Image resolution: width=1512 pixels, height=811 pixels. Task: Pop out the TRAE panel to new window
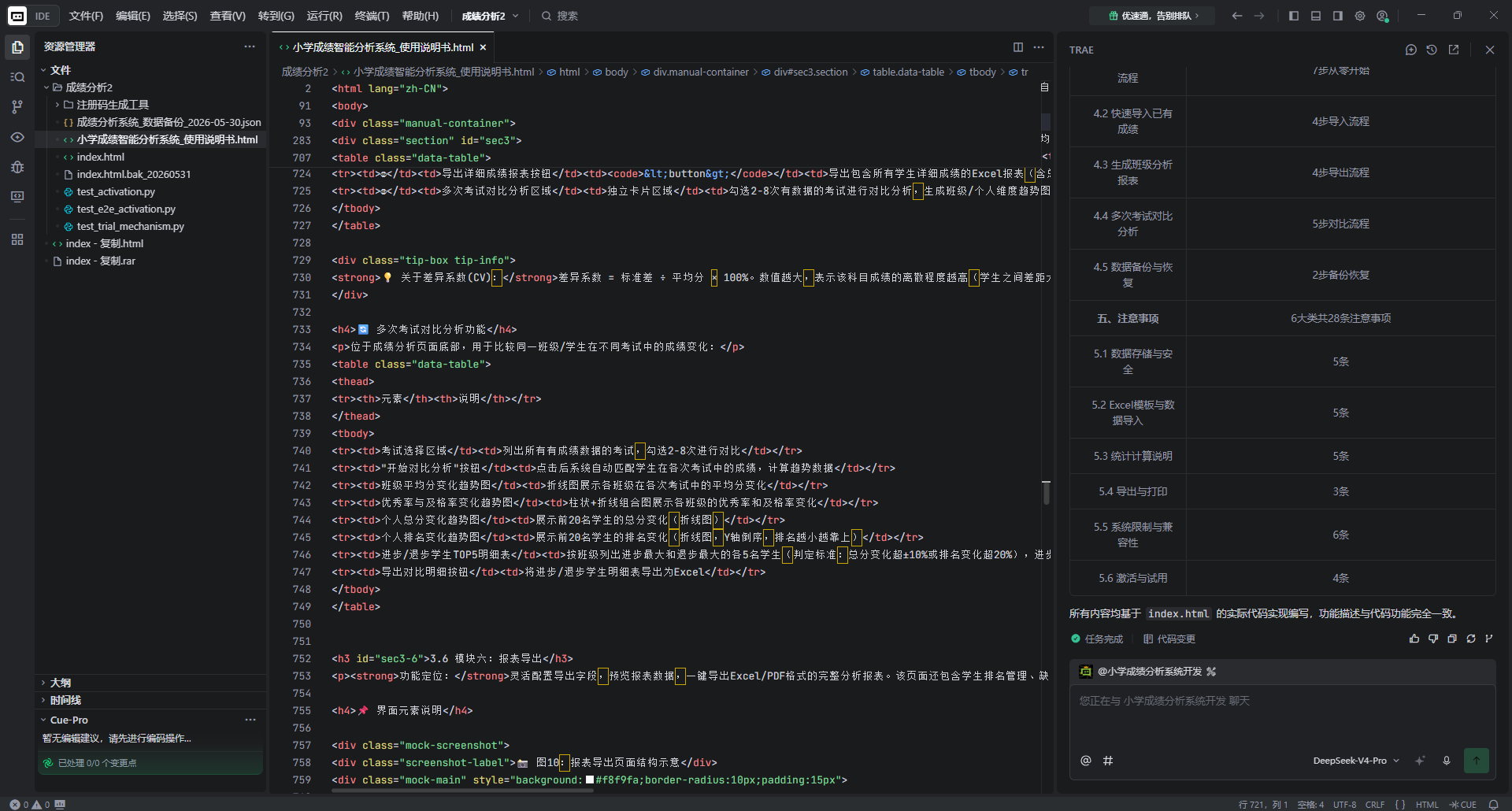pos(1454,50)
